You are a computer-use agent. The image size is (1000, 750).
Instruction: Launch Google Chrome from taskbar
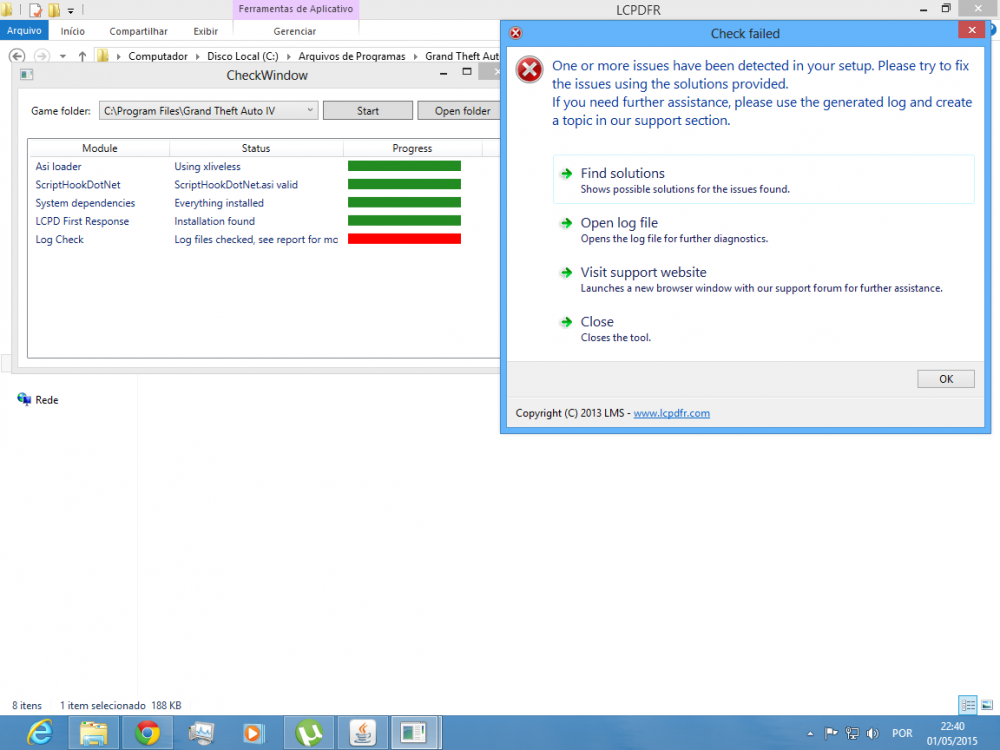point(147,733)
